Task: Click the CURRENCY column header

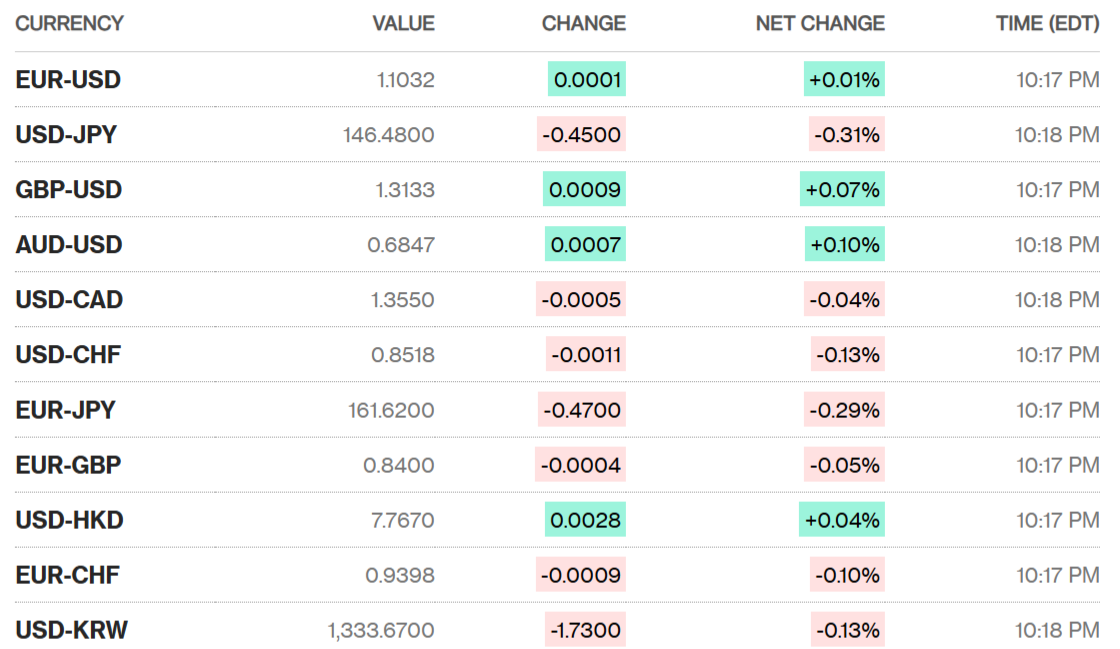Action: (x=70, y=23)
